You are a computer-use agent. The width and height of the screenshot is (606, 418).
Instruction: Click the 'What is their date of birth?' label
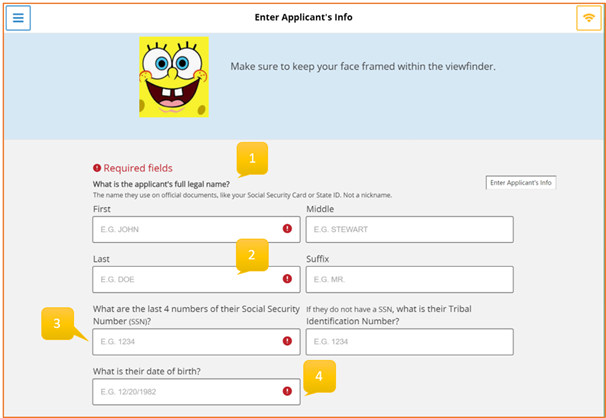point(147,371)
